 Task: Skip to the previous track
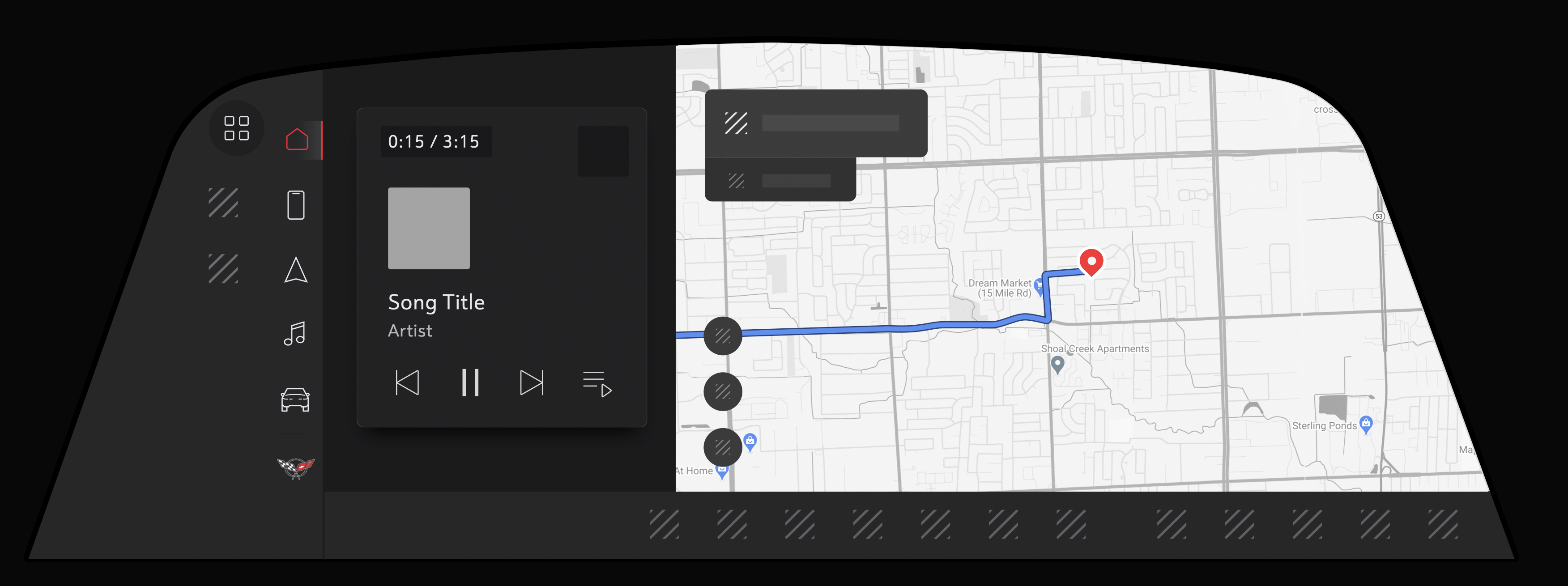coord(407,383)
